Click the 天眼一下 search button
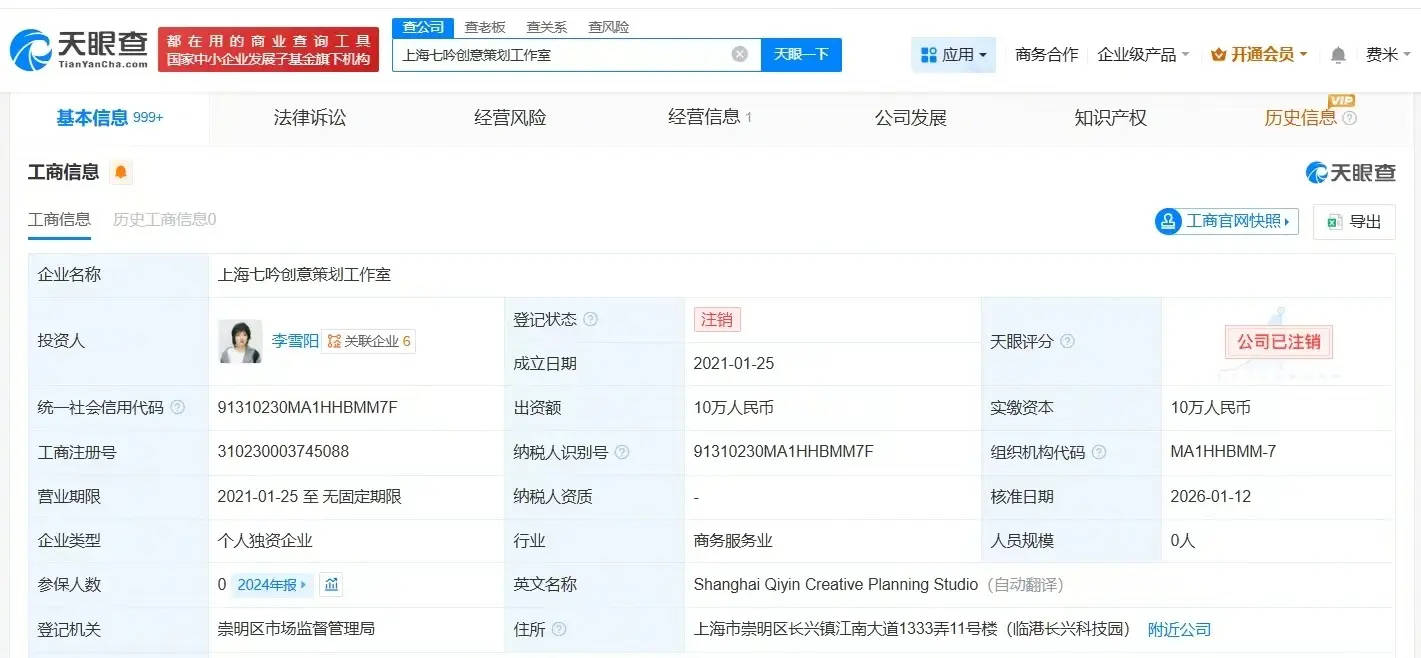Viewport: 1421px width, 658px height. pos(801,54)
